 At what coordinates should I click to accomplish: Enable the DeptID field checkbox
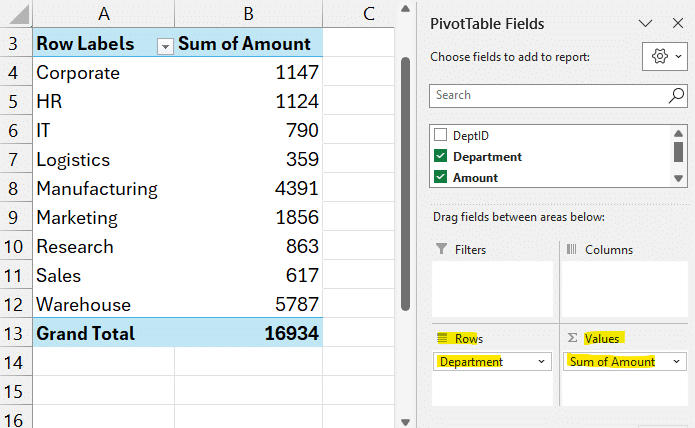pyautogui.click(x=441, y=135)
